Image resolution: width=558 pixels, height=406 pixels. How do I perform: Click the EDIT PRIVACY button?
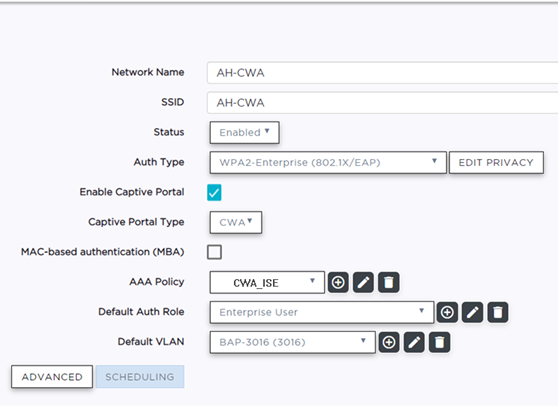[496, 163]
